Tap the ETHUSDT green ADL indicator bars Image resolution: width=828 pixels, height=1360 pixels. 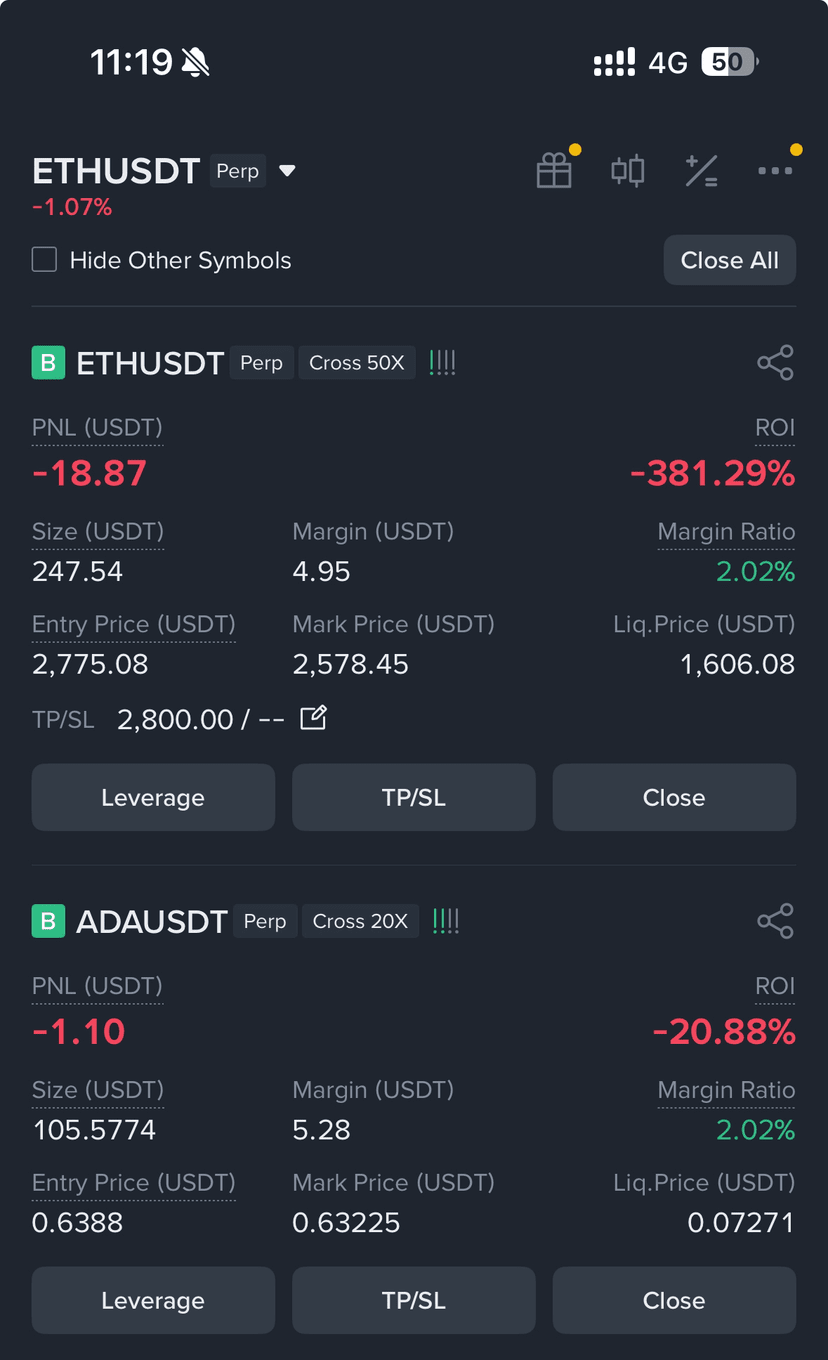(442, 363)
